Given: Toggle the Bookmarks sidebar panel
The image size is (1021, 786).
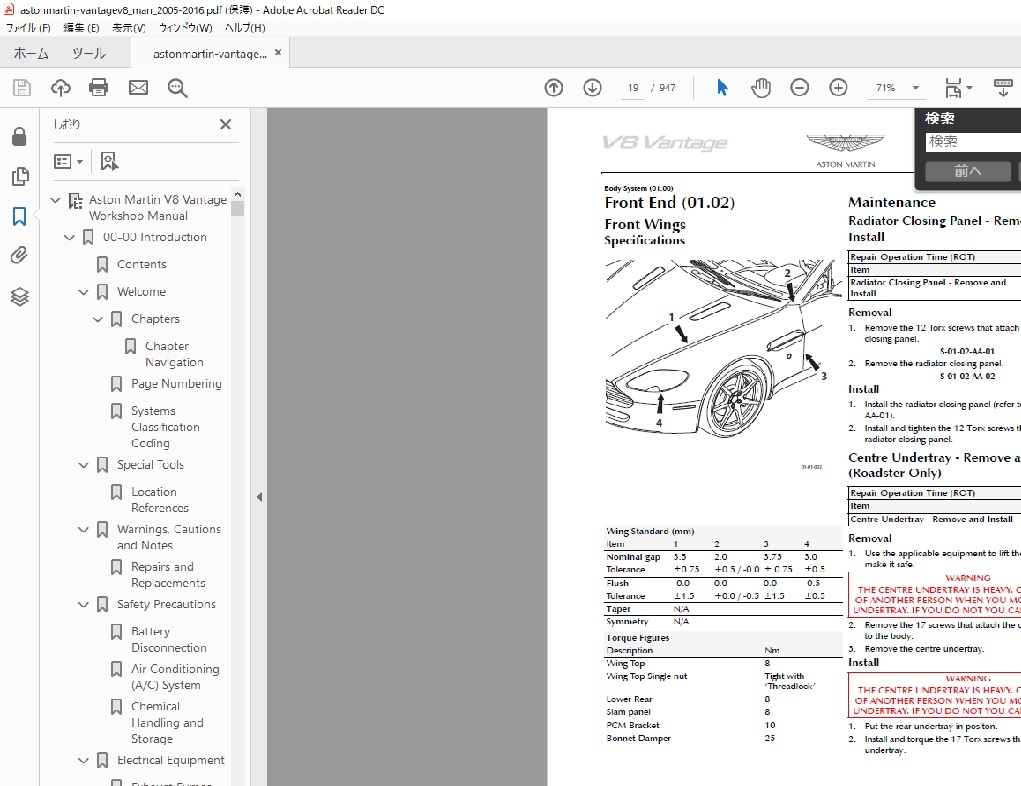Looking at the screenshot, I should tap(20, 216).
